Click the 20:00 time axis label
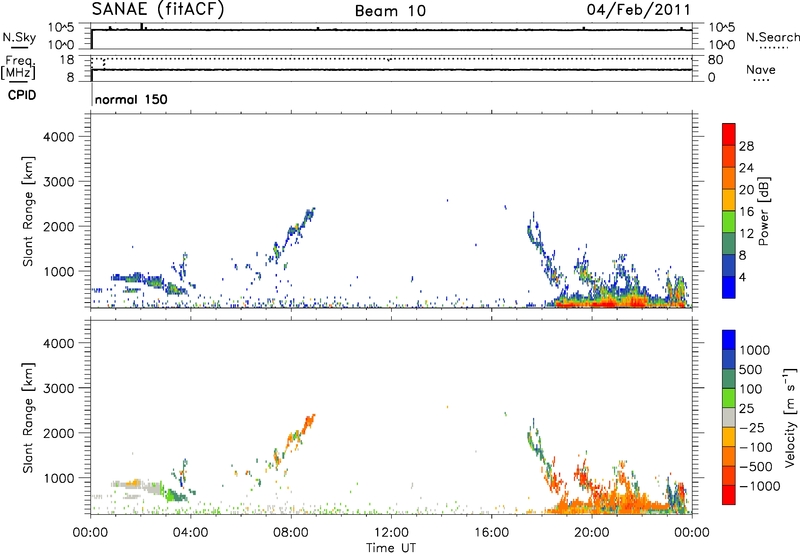The image size is (800, 554). (592, 533)
